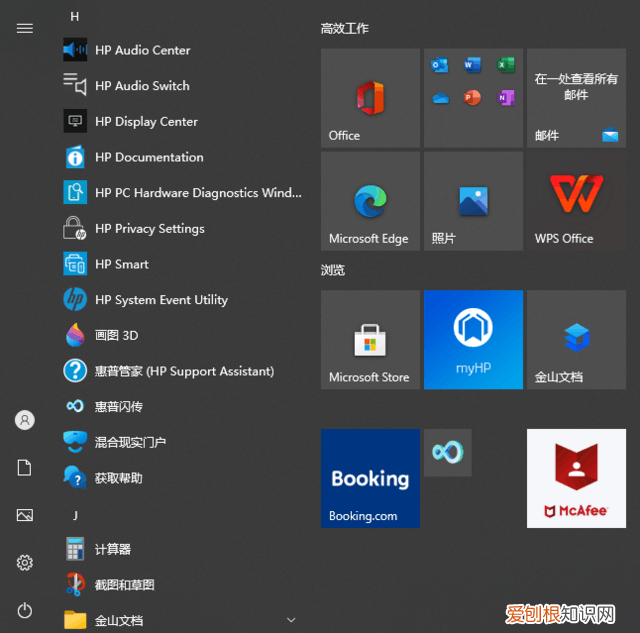This screenshot has height=633, width=640.
Task: Open Pictures icon in left sidebar
Action: point(25,515)
